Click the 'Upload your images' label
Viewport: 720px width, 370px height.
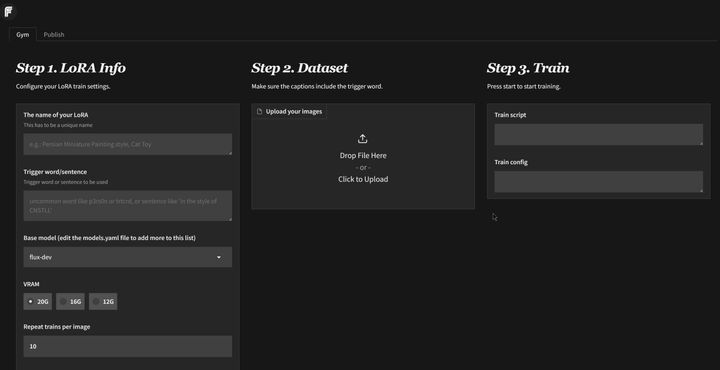click(x=294, y=112)
